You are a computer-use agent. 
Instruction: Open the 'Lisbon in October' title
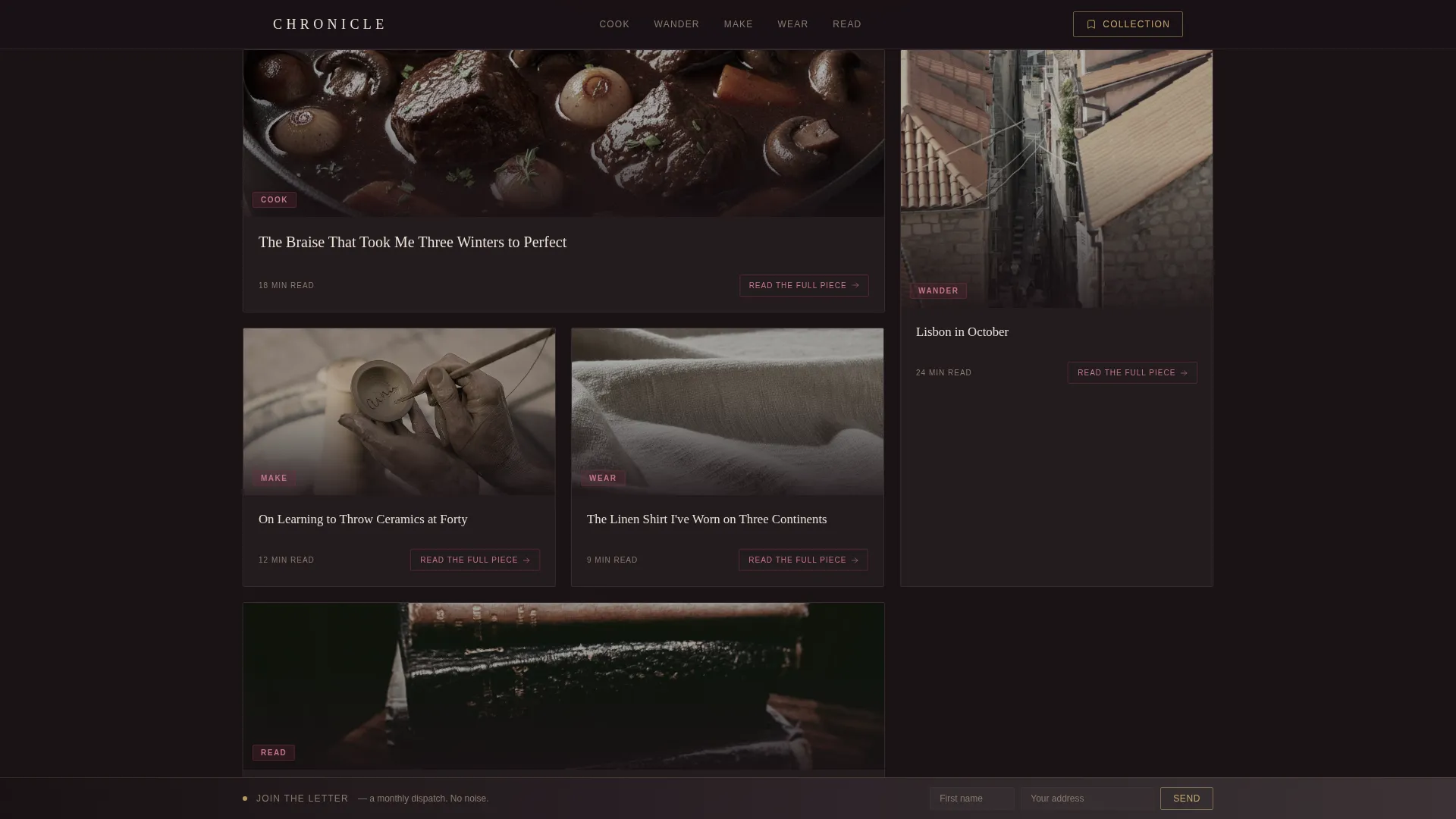coord(962,332)
